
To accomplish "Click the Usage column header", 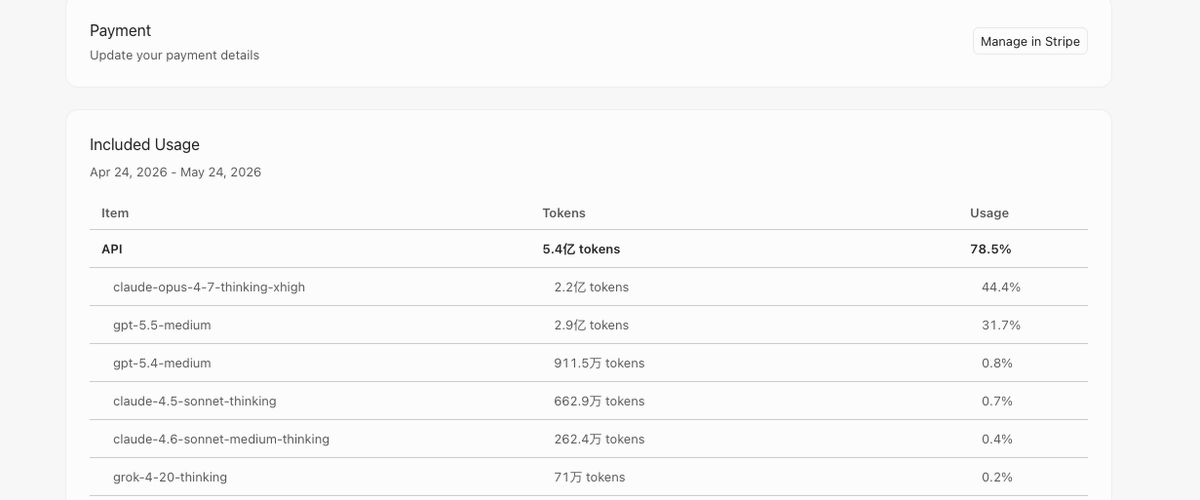I will click(989, 213).
